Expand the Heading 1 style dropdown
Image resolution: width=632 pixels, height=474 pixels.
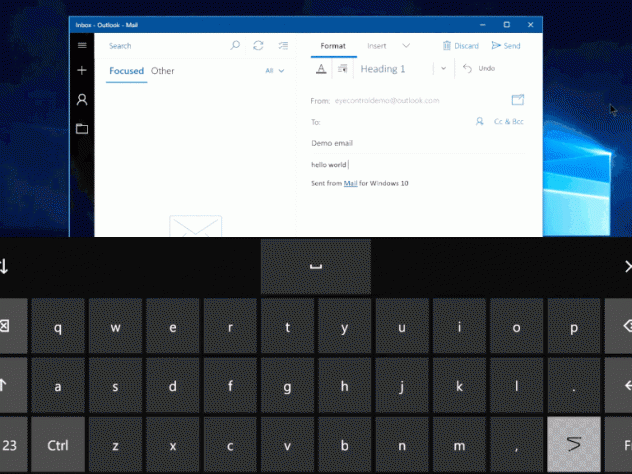(x=443, y=69)
